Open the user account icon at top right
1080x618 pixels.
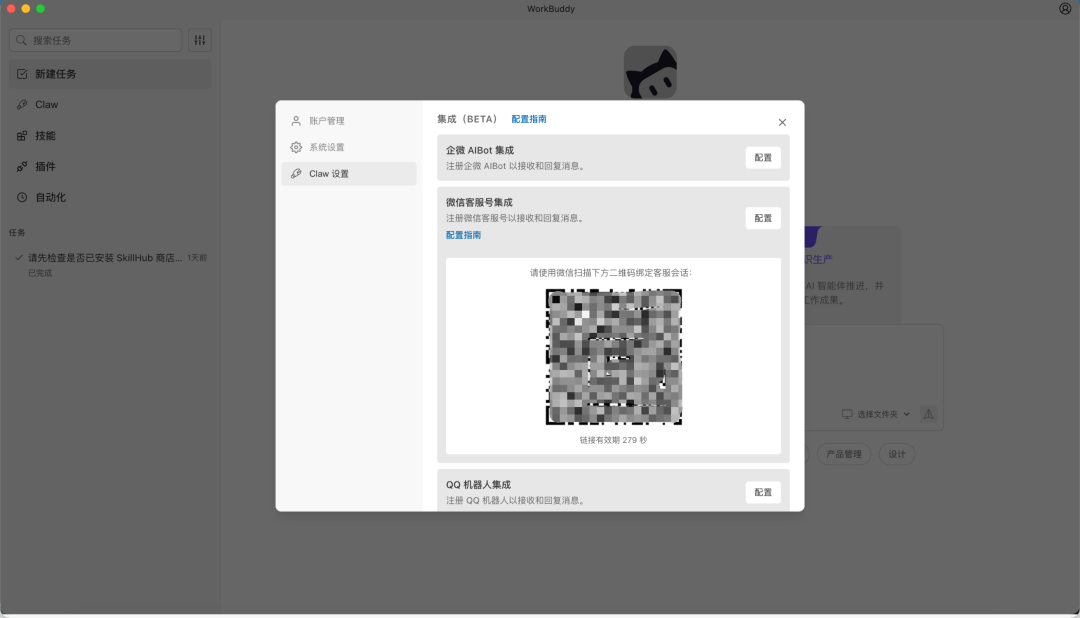1063,9
